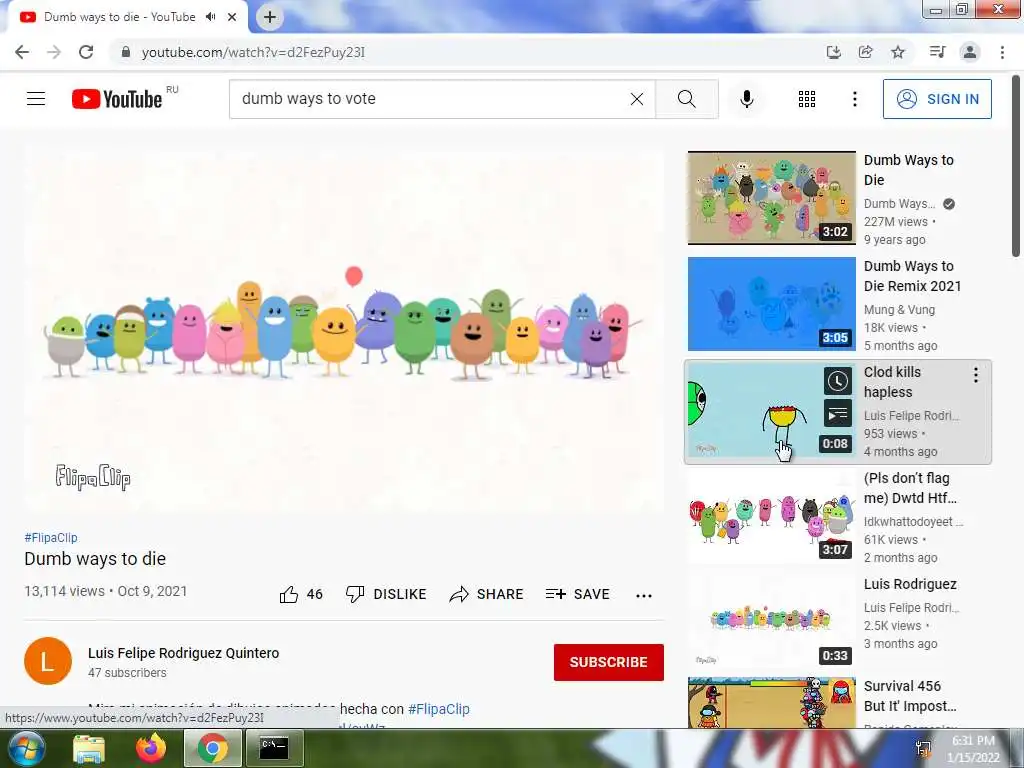Click title Dumb Ways to Die Remix 2021
This screenshot has width=1024, height=768.
point(912,276)
